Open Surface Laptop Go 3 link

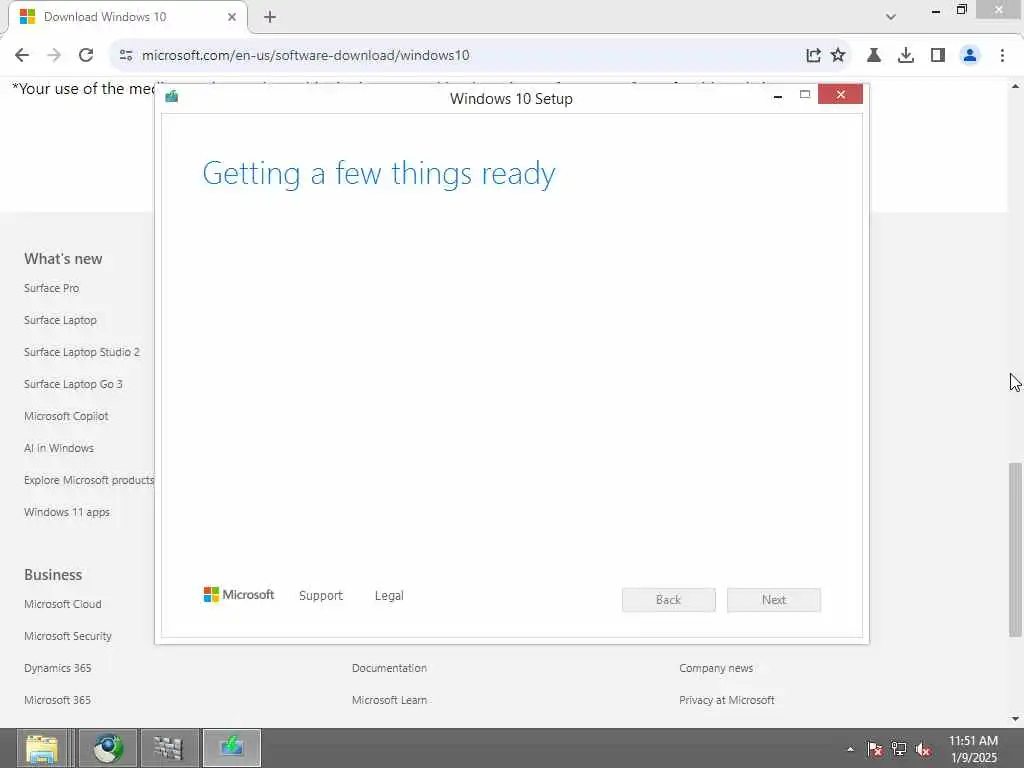pyautogui.click(x=73, y=384)
